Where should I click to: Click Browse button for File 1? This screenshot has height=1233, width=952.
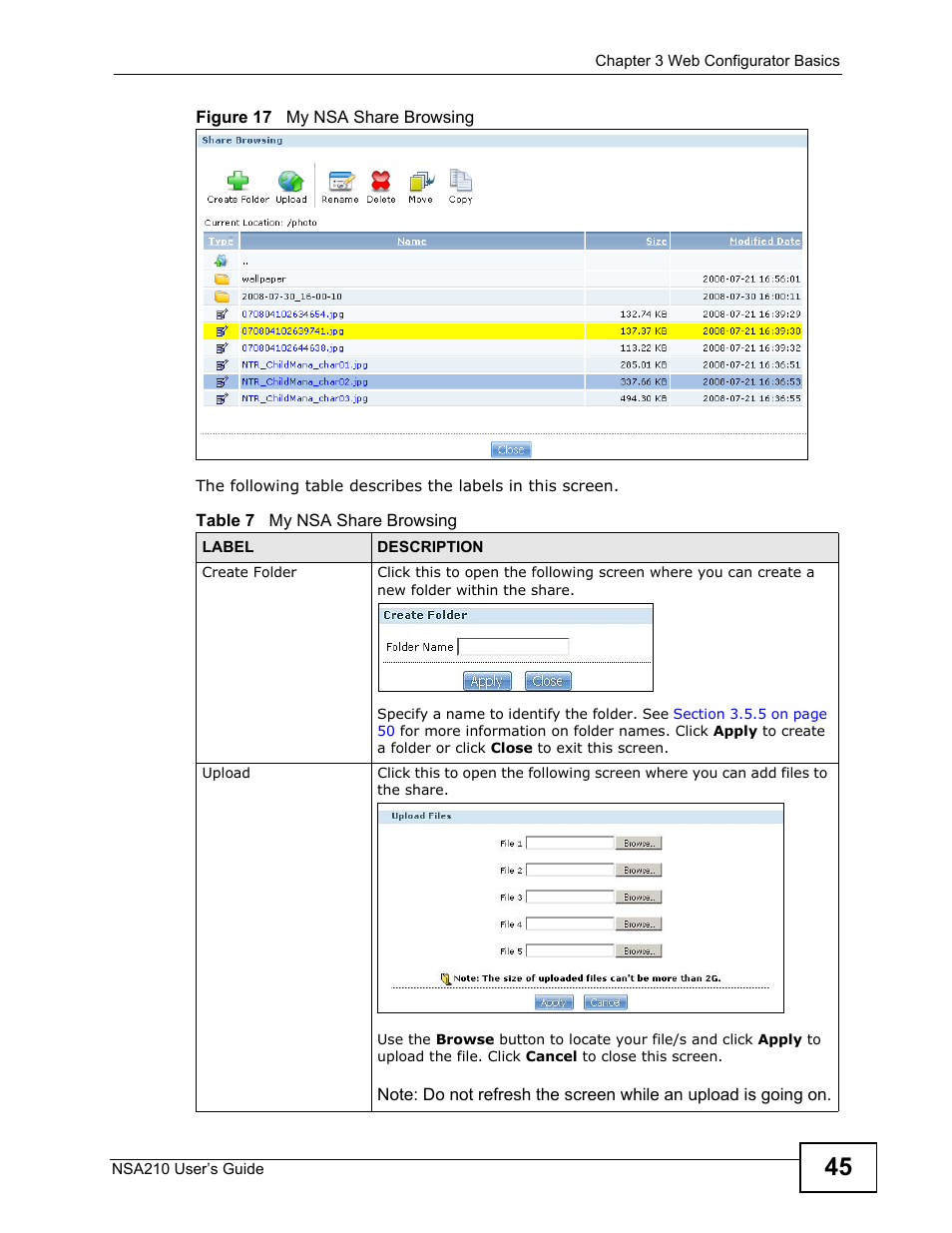tap(639, 844)
